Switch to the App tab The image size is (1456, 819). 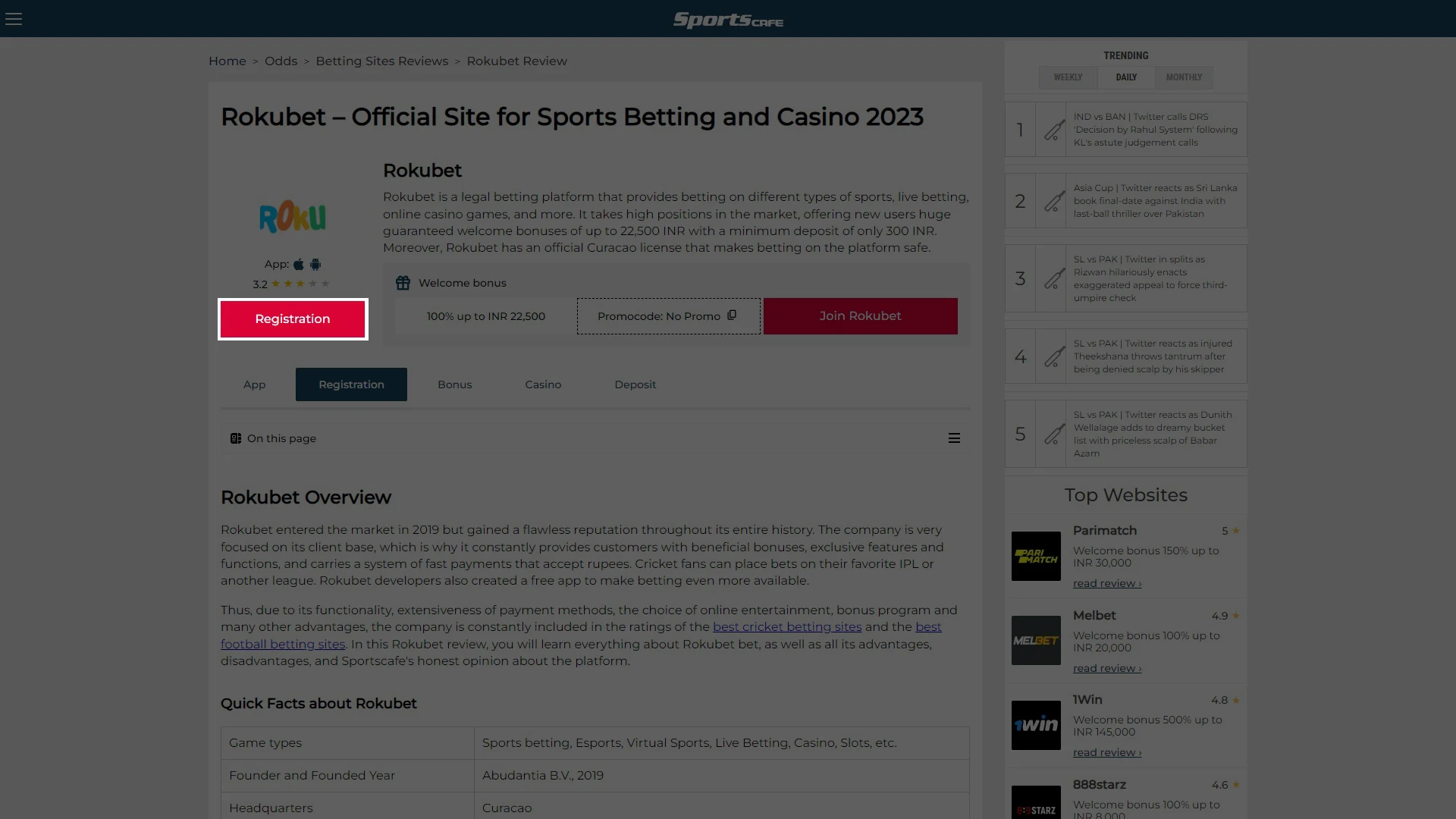pos(255,384)
